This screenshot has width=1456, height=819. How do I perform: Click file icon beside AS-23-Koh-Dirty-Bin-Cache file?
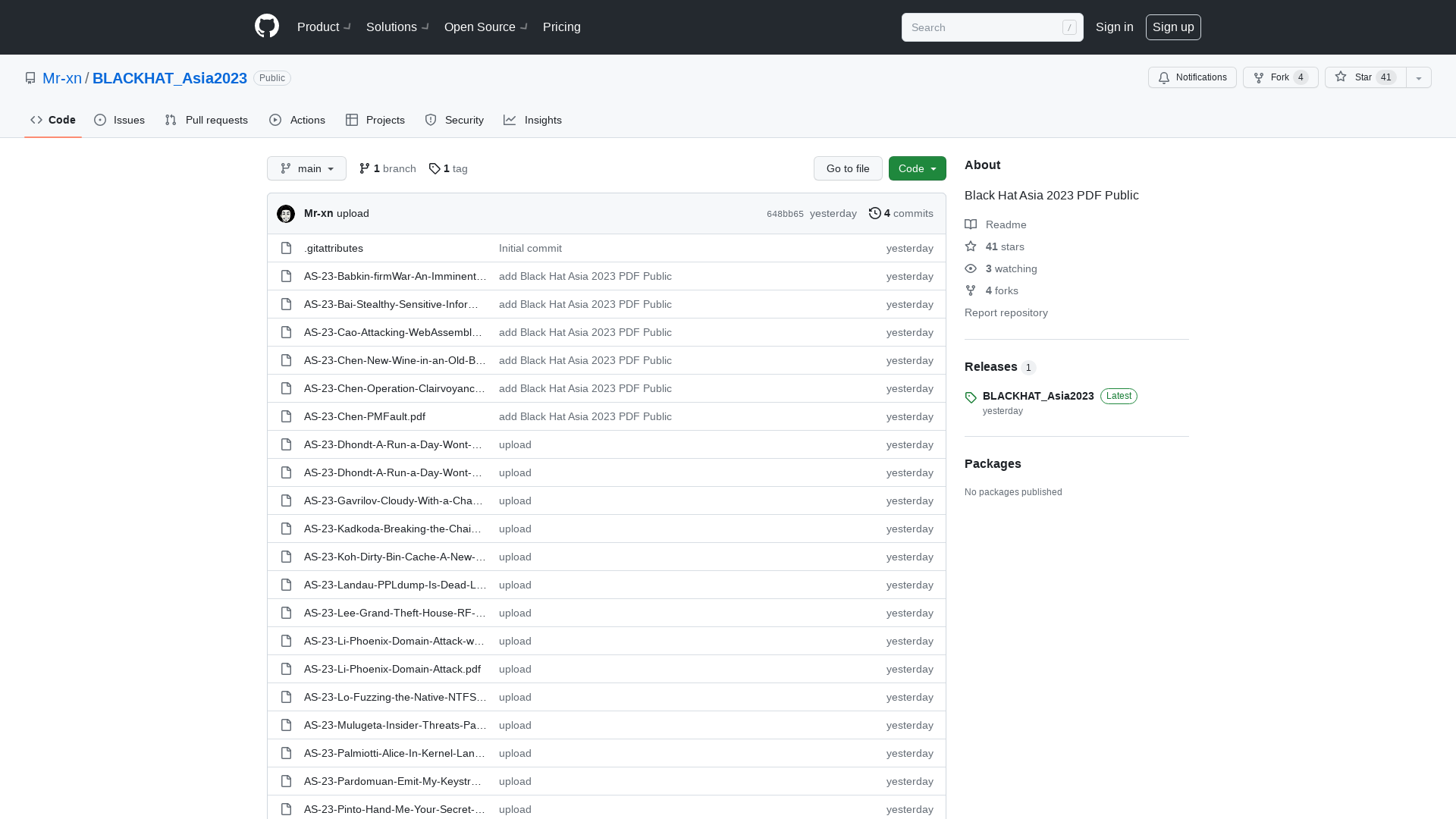pos(286,557)
